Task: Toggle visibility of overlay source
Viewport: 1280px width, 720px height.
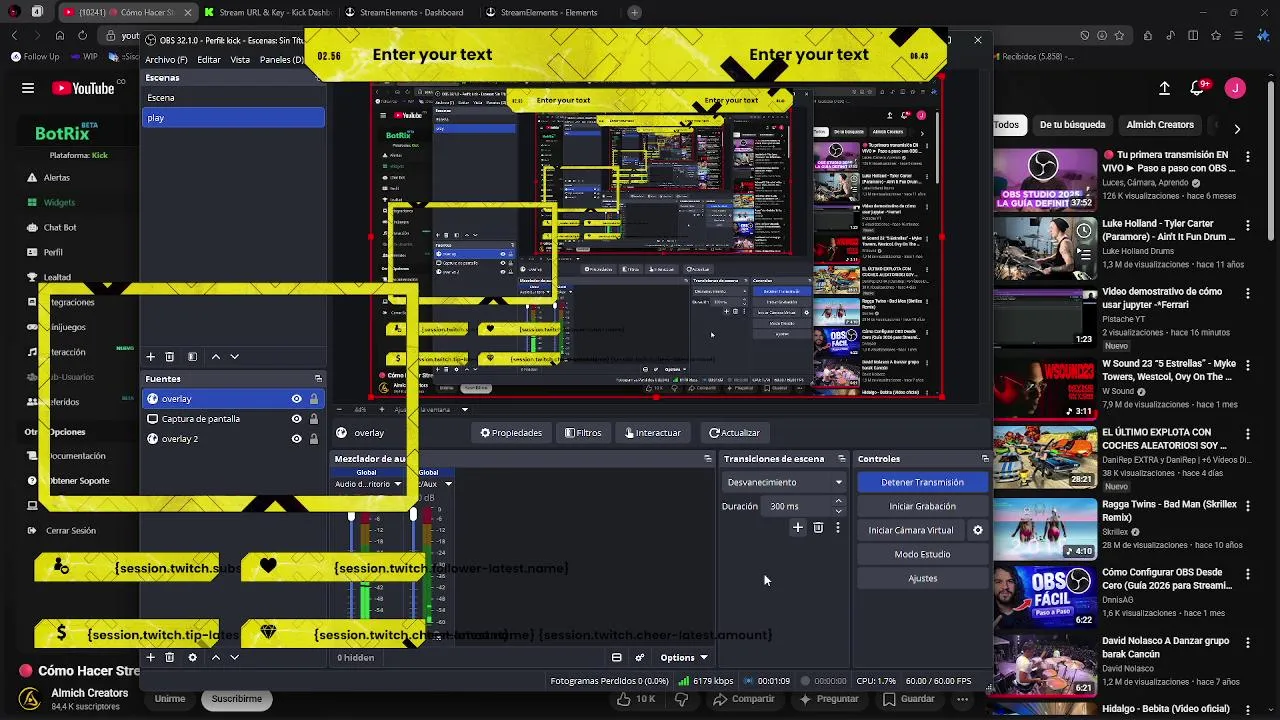Action: (x=296, y=399)
